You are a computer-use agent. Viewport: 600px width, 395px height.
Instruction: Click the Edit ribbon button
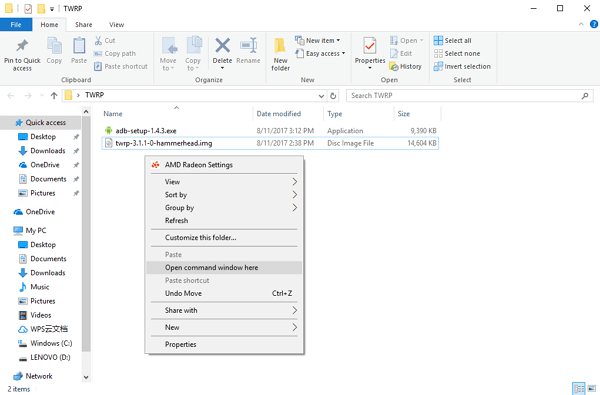tap(401, 54)
